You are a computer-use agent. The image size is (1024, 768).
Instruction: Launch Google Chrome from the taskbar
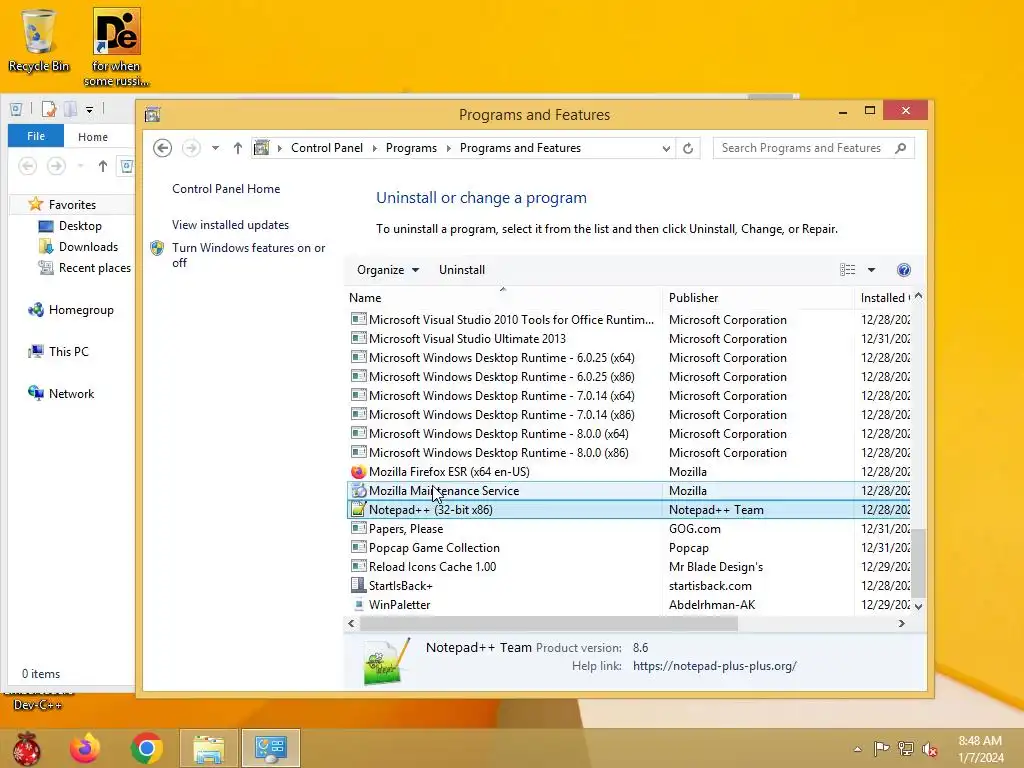coord(146,748)
